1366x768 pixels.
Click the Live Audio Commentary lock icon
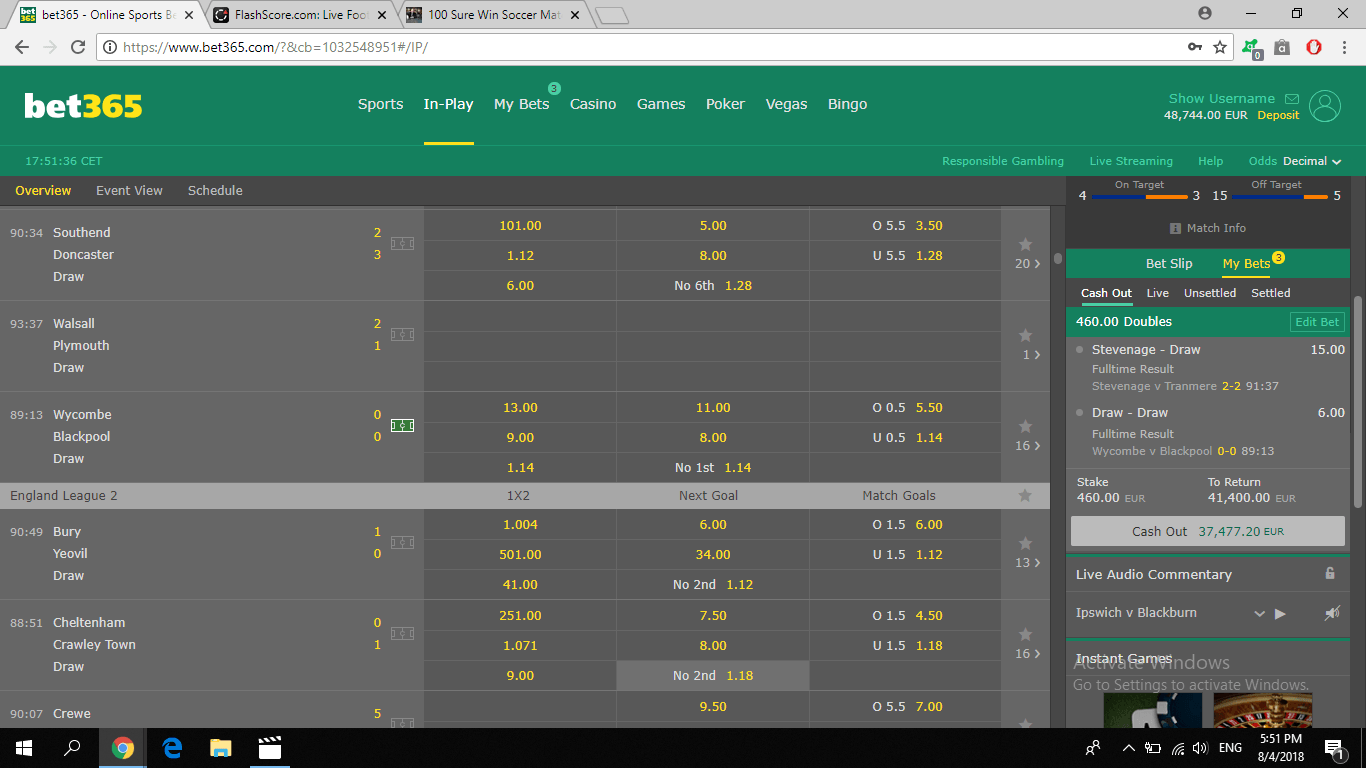click(x=1330, y=574)
